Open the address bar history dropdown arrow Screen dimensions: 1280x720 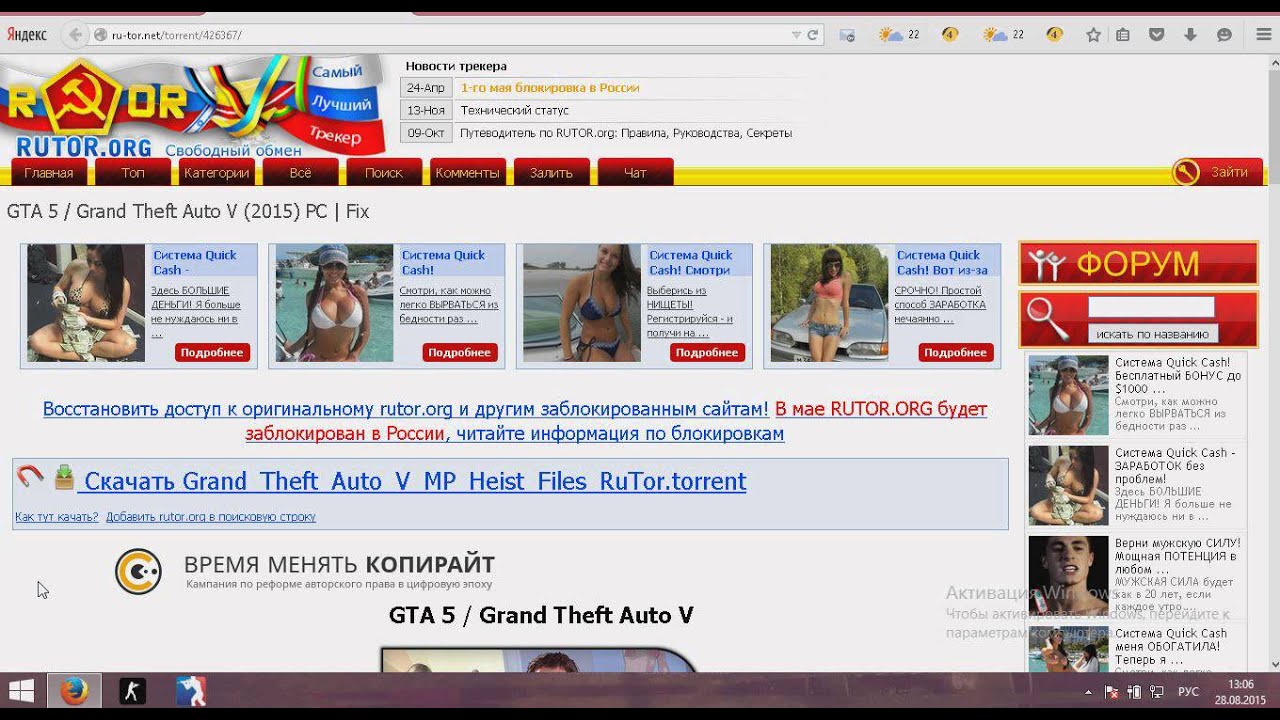(796, 35)
